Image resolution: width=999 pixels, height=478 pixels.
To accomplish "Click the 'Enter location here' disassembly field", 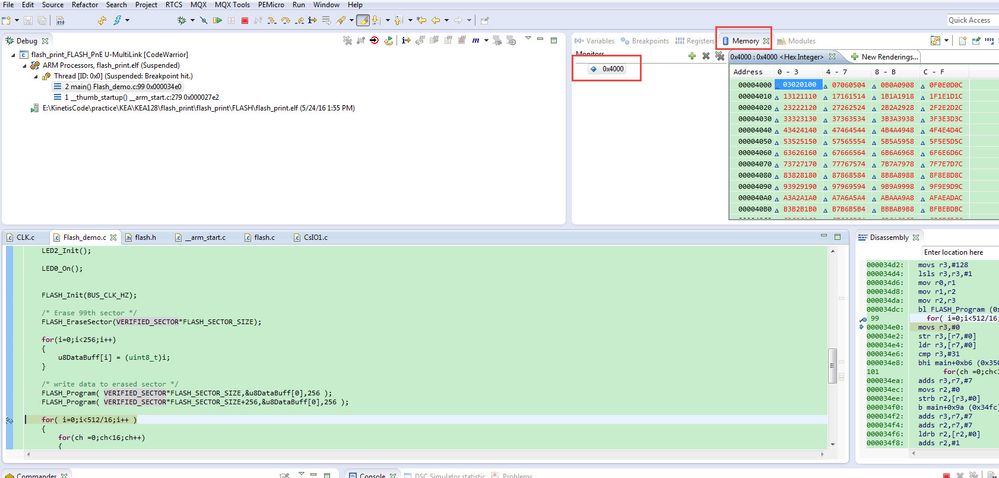I will [x=961, y=252].
